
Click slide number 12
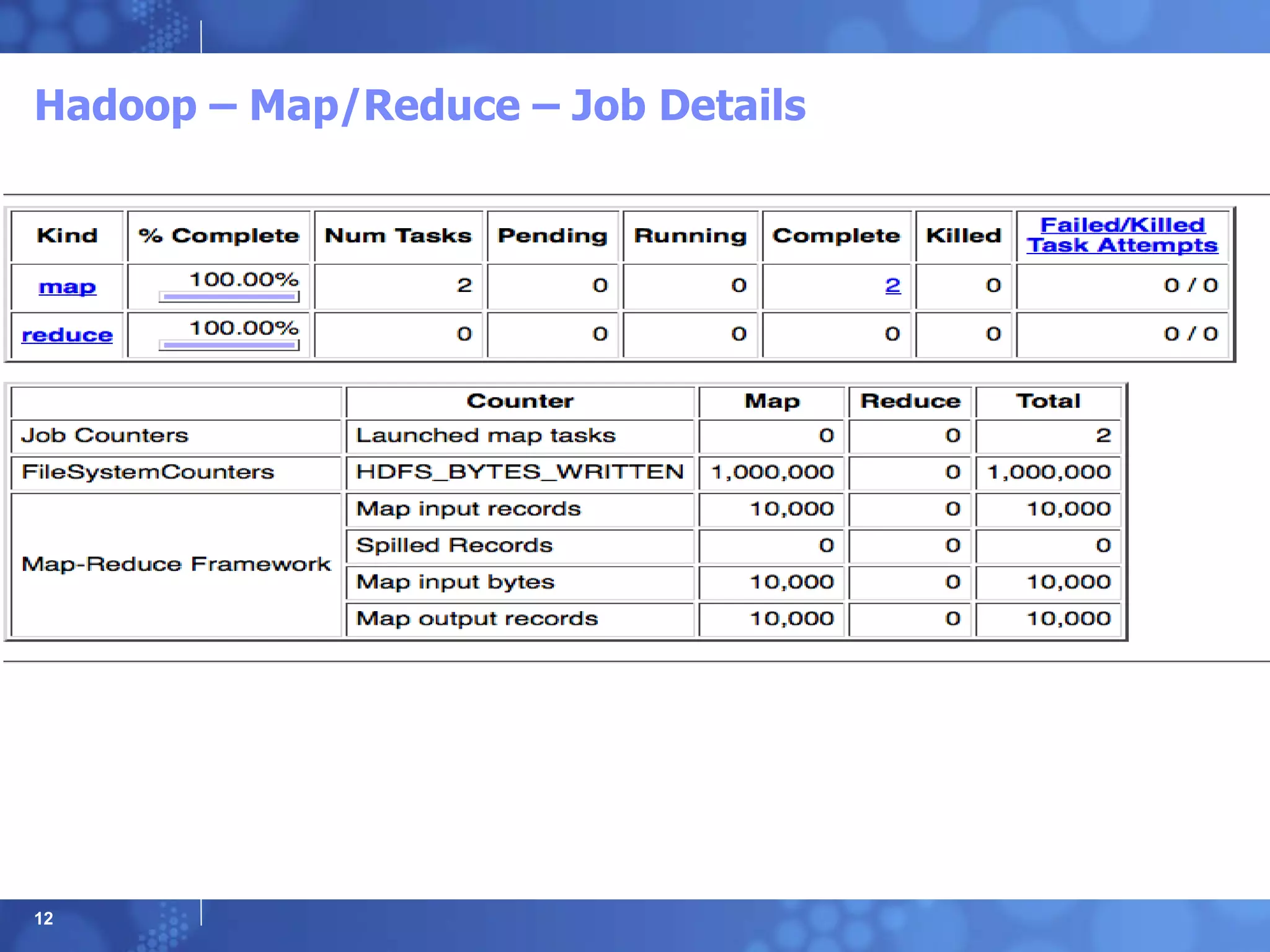pos(43,919)
